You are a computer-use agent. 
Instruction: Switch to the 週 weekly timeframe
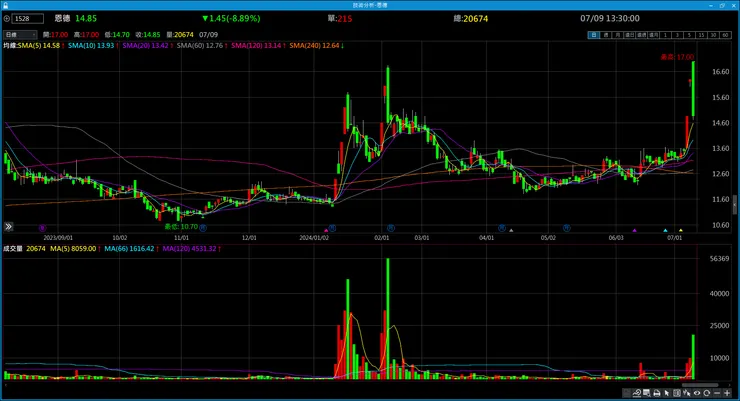(x=606, y=35)
